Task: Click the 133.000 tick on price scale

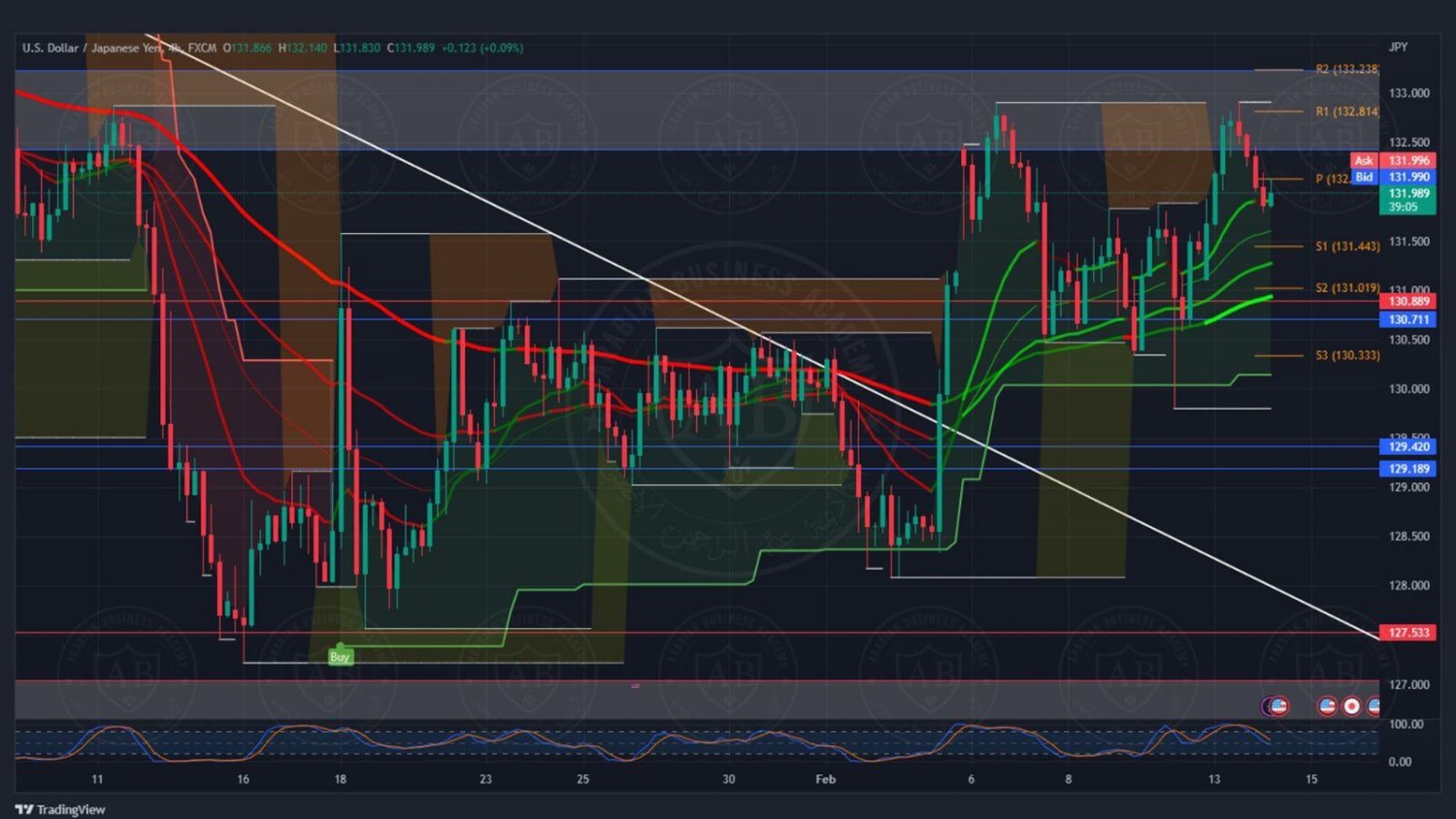Action: (x=1408, y=93)
